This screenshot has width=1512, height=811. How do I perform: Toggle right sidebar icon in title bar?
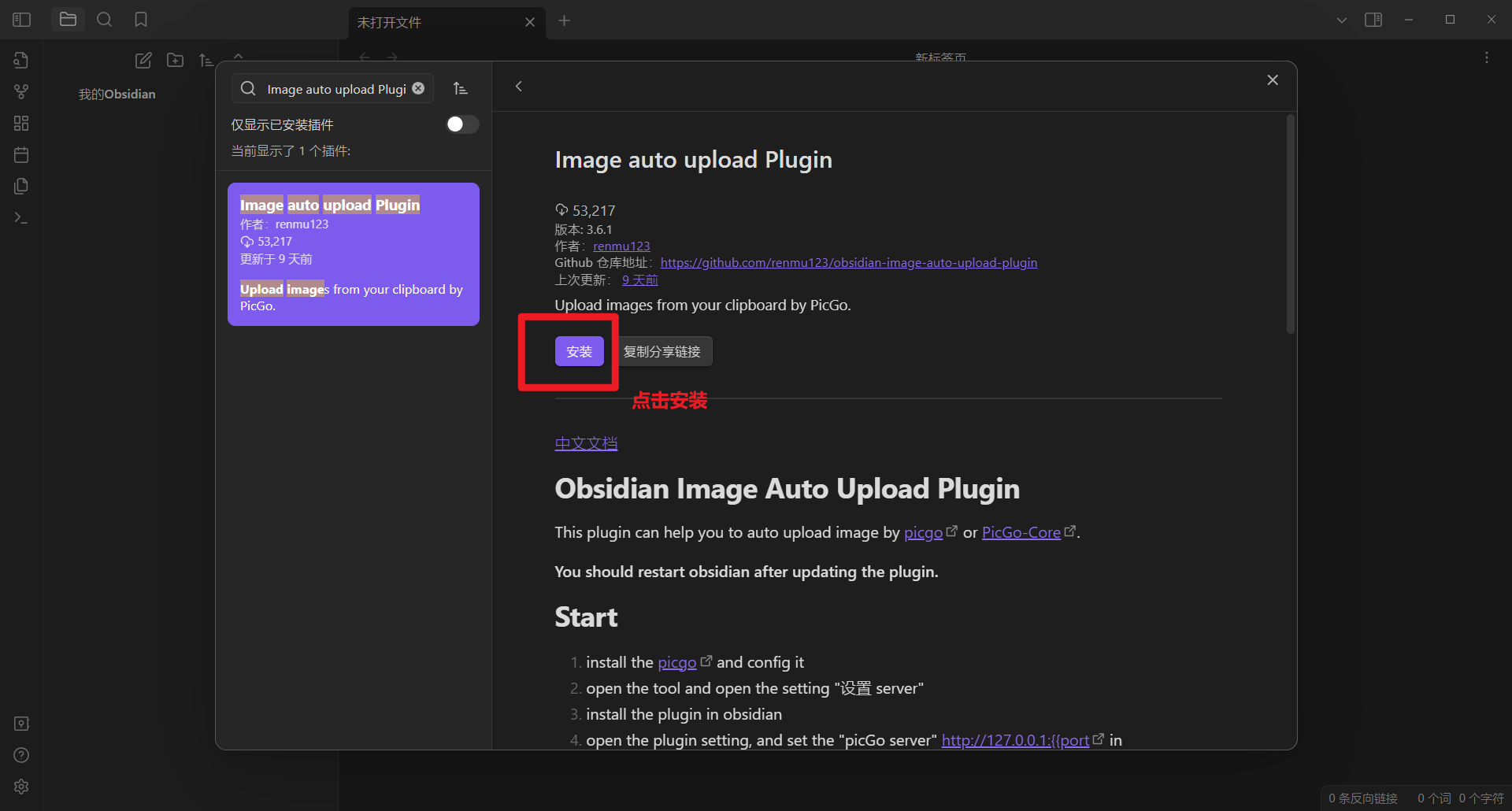tap(1373, 20)
